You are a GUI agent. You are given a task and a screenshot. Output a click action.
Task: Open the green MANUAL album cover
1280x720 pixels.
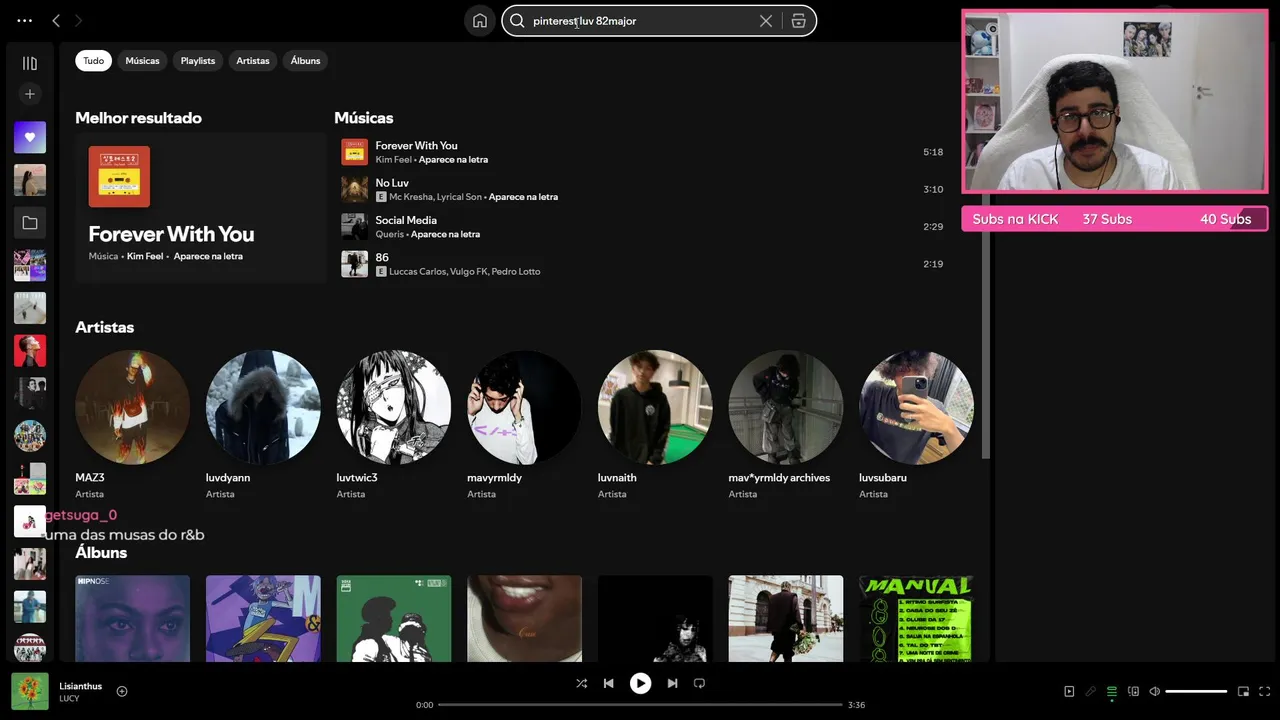916,618
